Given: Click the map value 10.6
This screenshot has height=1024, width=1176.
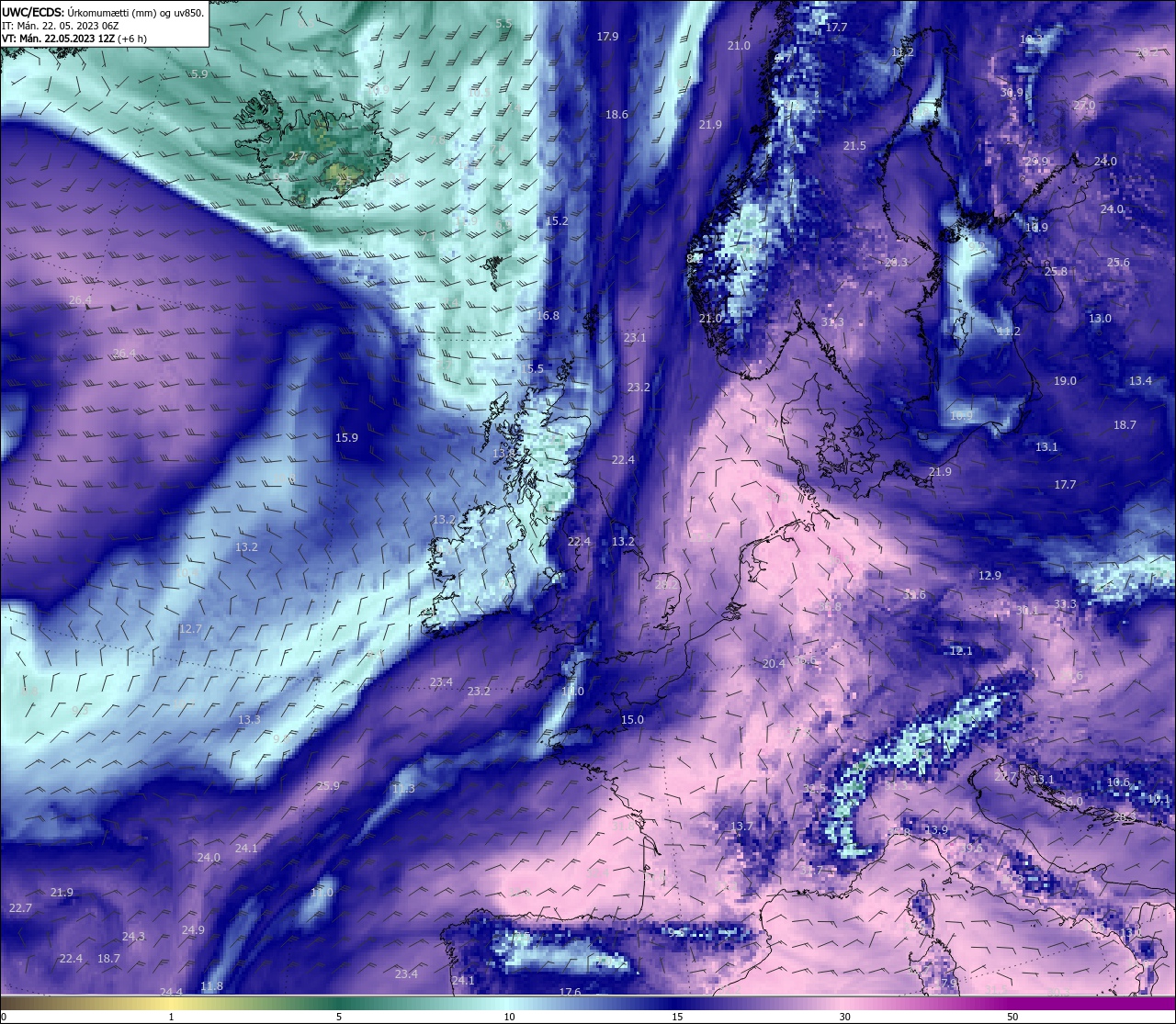Looking at the screenshot, I should (x=1118, y=782).
